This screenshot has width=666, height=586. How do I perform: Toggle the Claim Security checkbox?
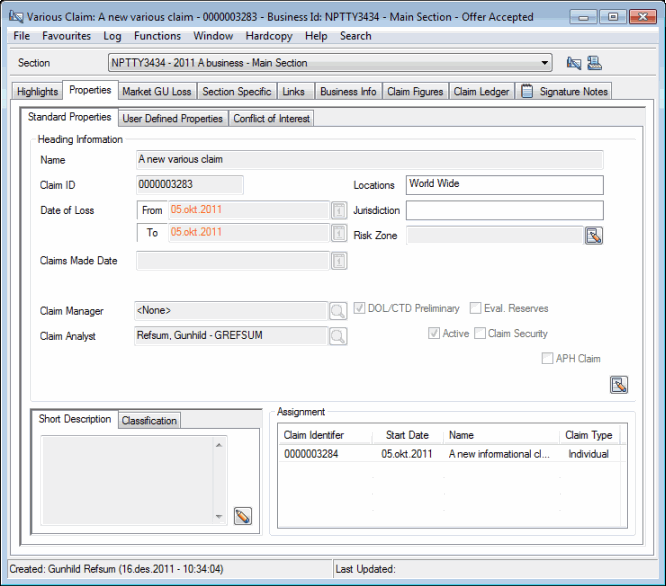481,334
